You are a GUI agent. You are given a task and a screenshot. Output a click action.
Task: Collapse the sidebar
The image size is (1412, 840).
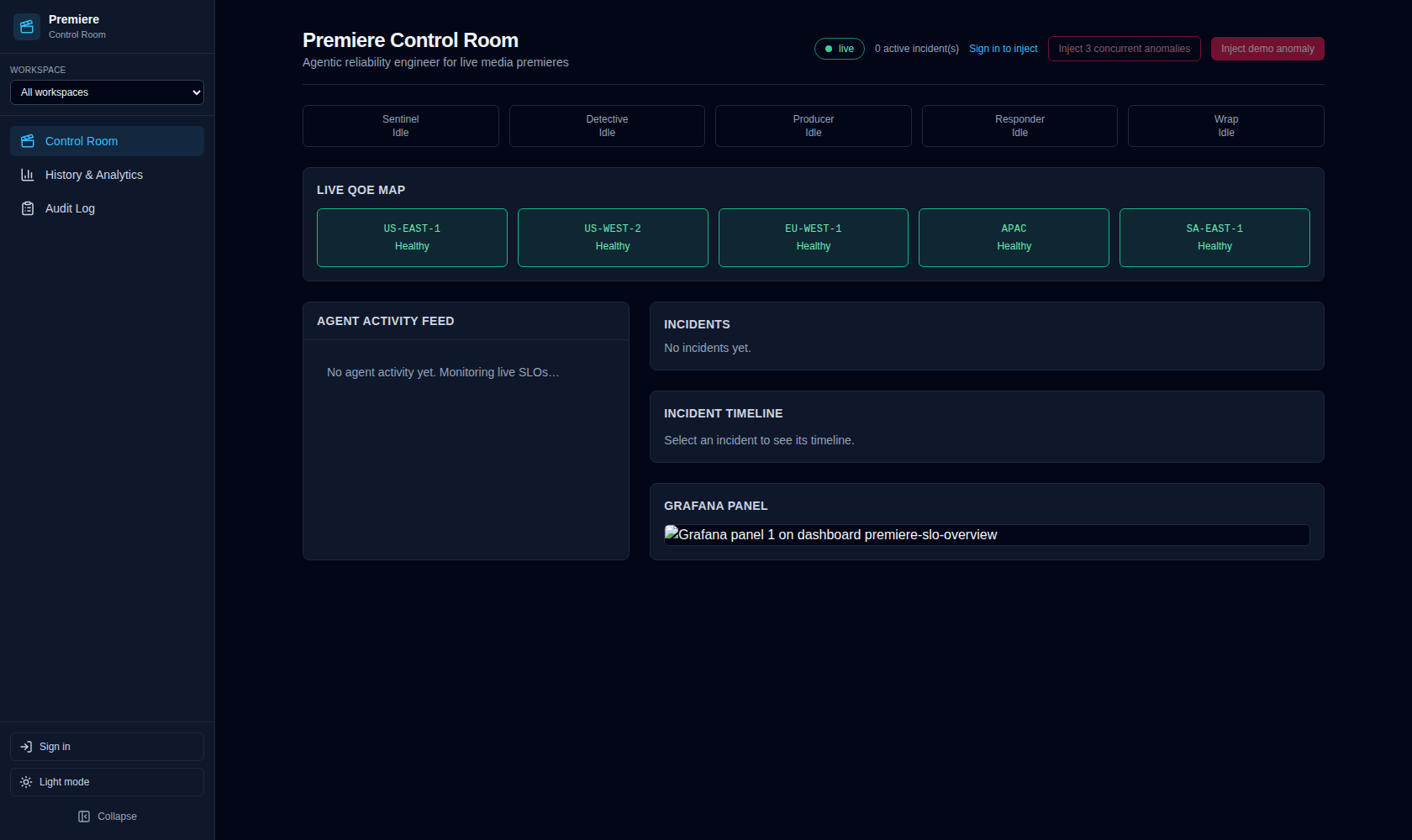pyautogui.click(x=107, y=816)
